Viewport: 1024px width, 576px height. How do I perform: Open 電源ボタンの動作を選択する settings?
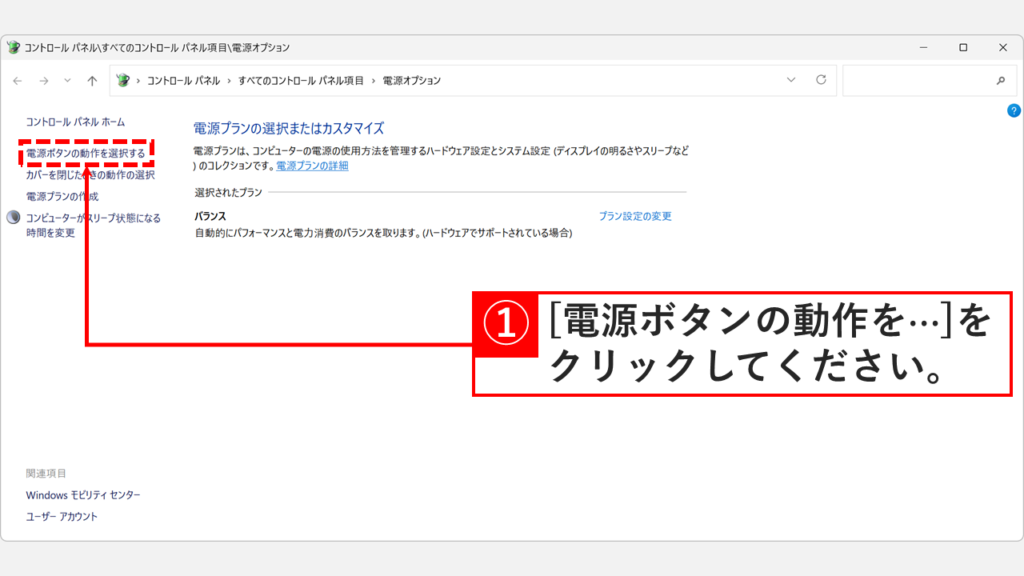click(85, 155)
